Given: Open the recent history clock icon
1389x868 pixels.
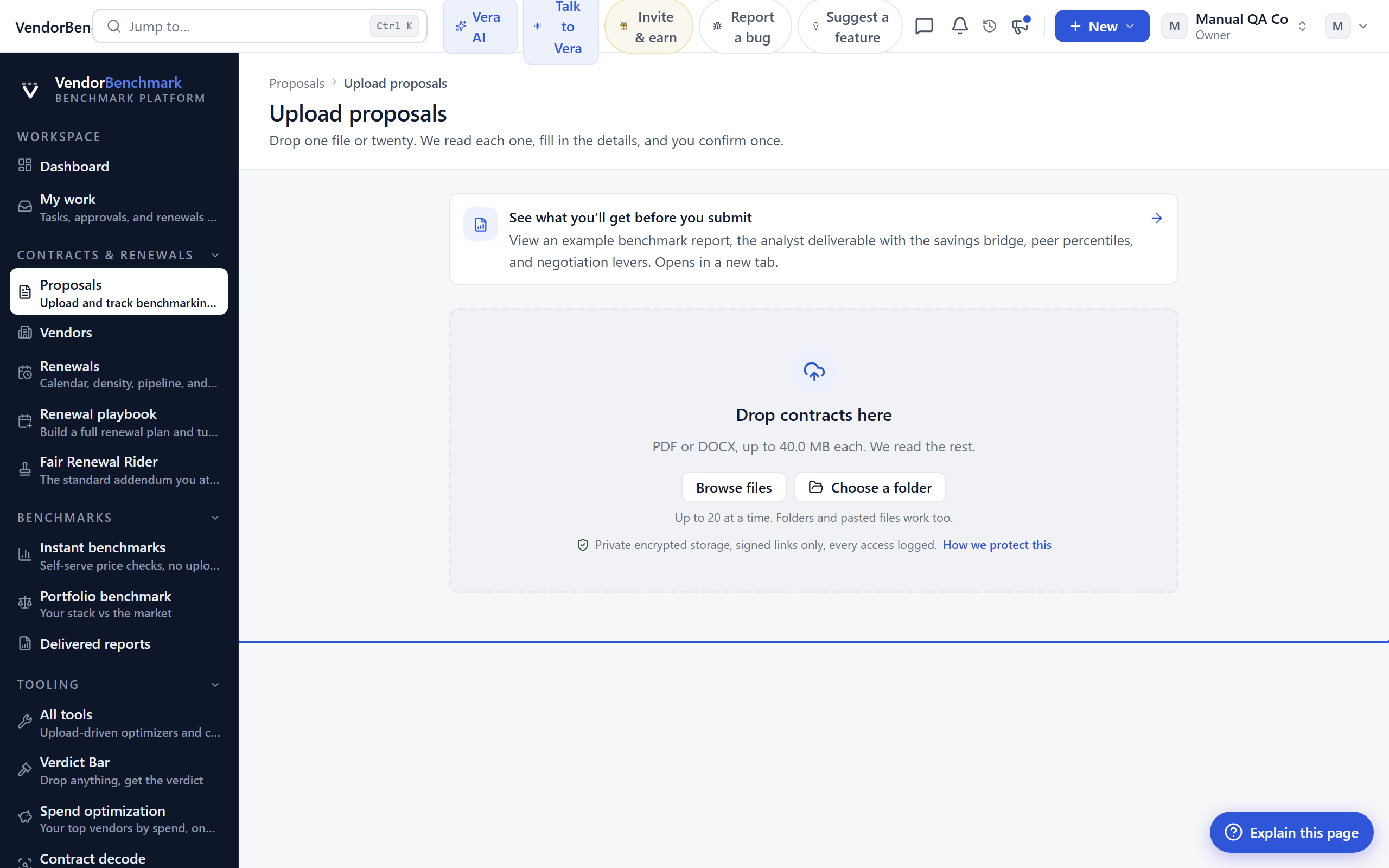Looking at the screenshot, I should (989, 26).
